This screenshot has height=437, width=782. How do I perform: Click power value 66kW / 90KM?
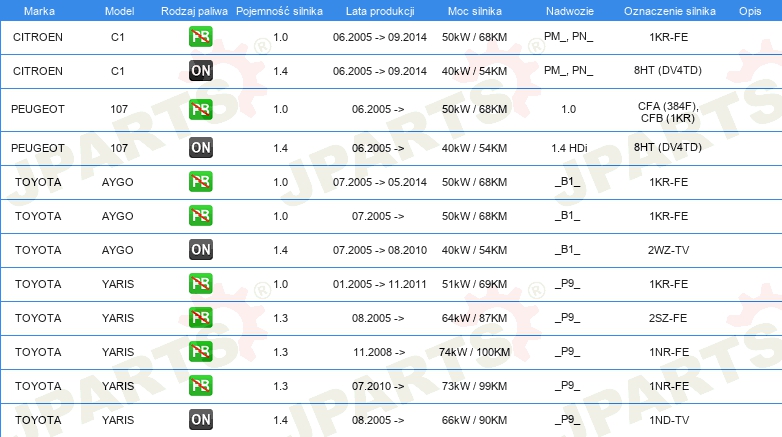[474, 420]
